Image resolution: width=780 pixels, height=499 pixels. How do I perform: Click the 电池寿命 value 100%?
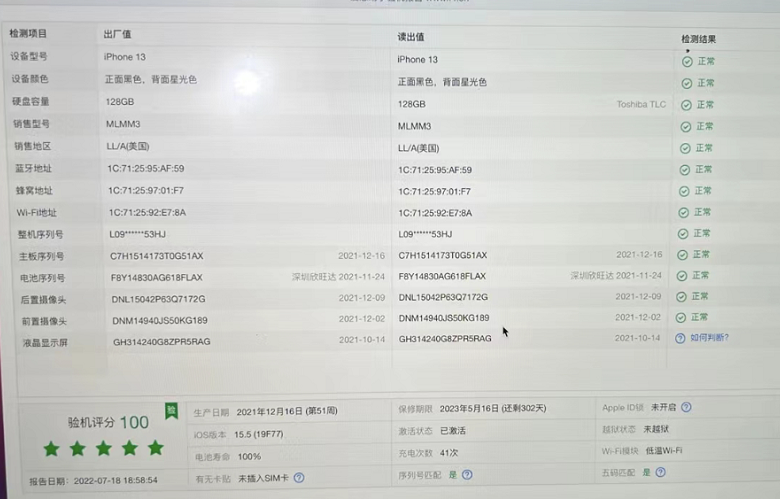tap(249, 456)
